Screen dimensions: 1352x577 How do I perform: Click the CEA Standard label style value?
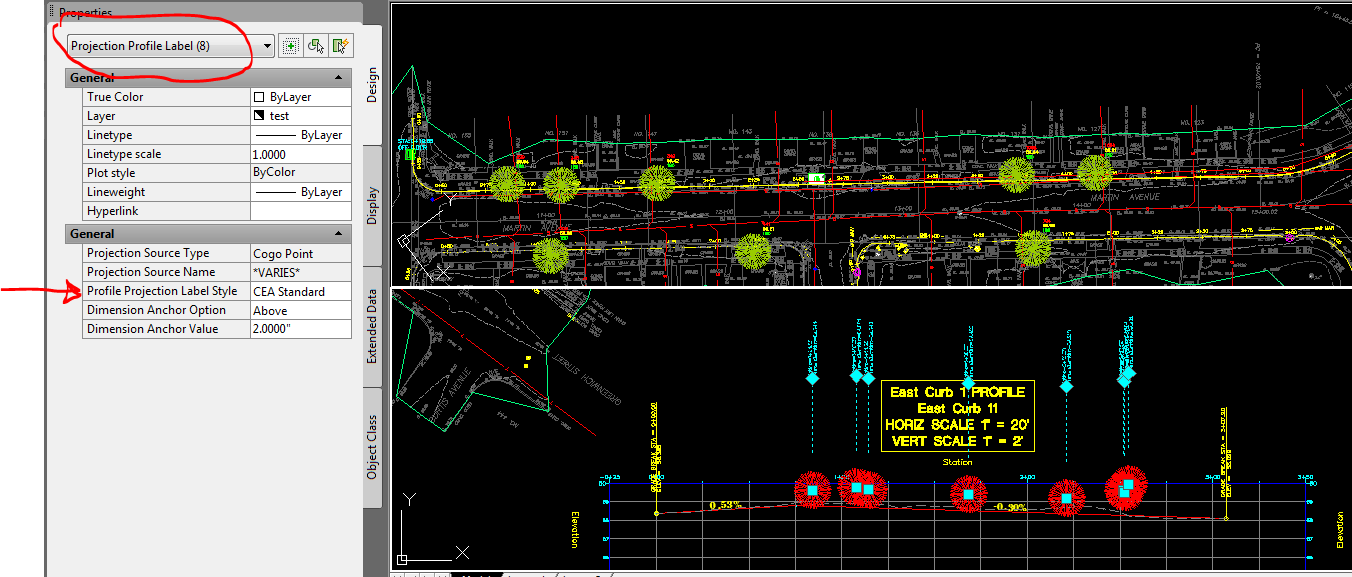(300, 291)
